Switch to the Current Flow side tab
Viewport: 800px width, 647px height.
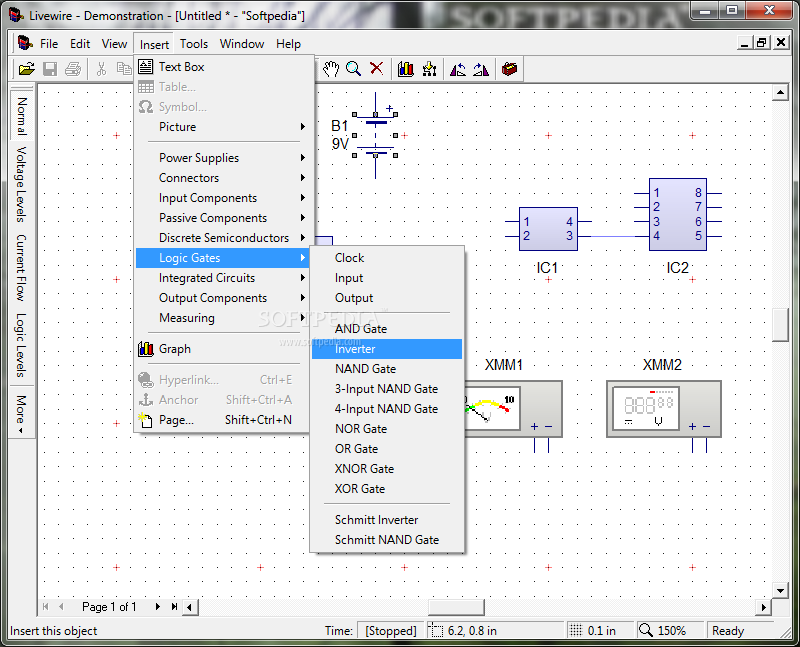pyautogui.click(x=21, y=267)
